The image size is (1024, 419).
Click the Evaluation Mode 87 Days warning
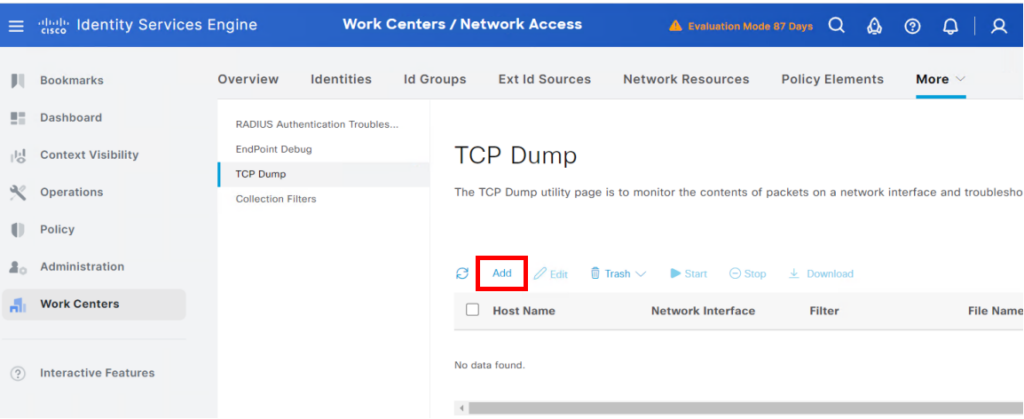[741, 26]
